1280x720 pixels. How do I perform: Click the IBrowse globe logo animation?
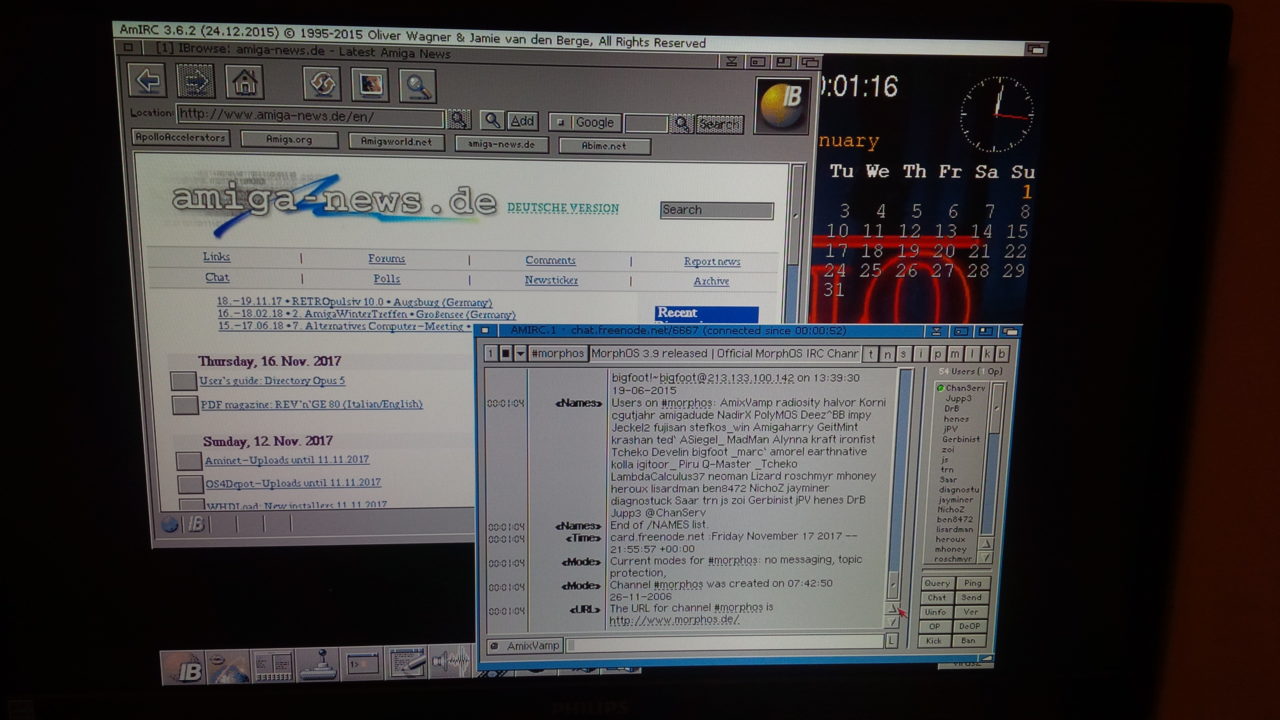[x=782, y=105]
